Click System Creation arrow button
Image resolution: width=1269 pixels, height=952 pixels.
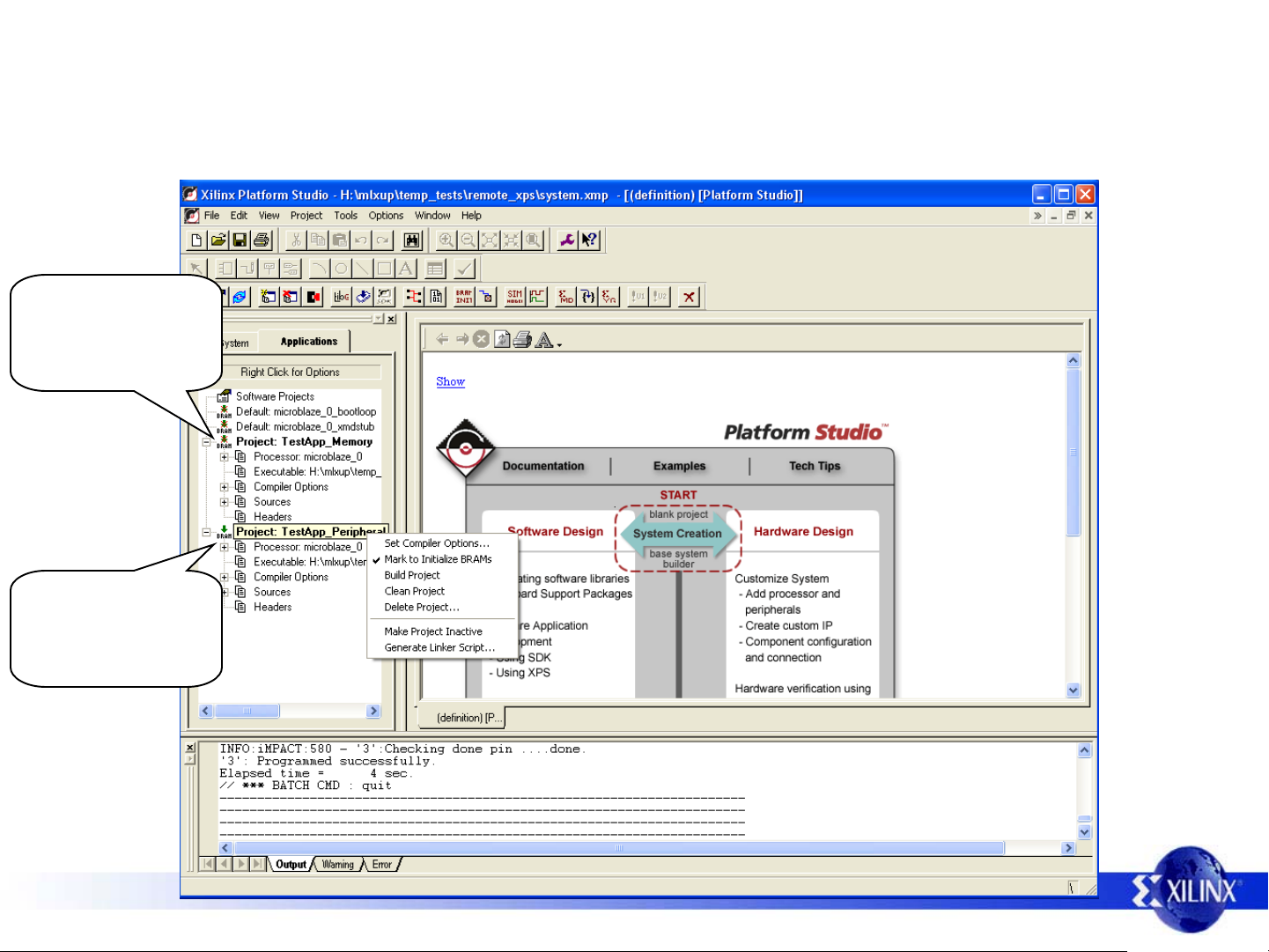pyautogui.click(x=677, y=534)
